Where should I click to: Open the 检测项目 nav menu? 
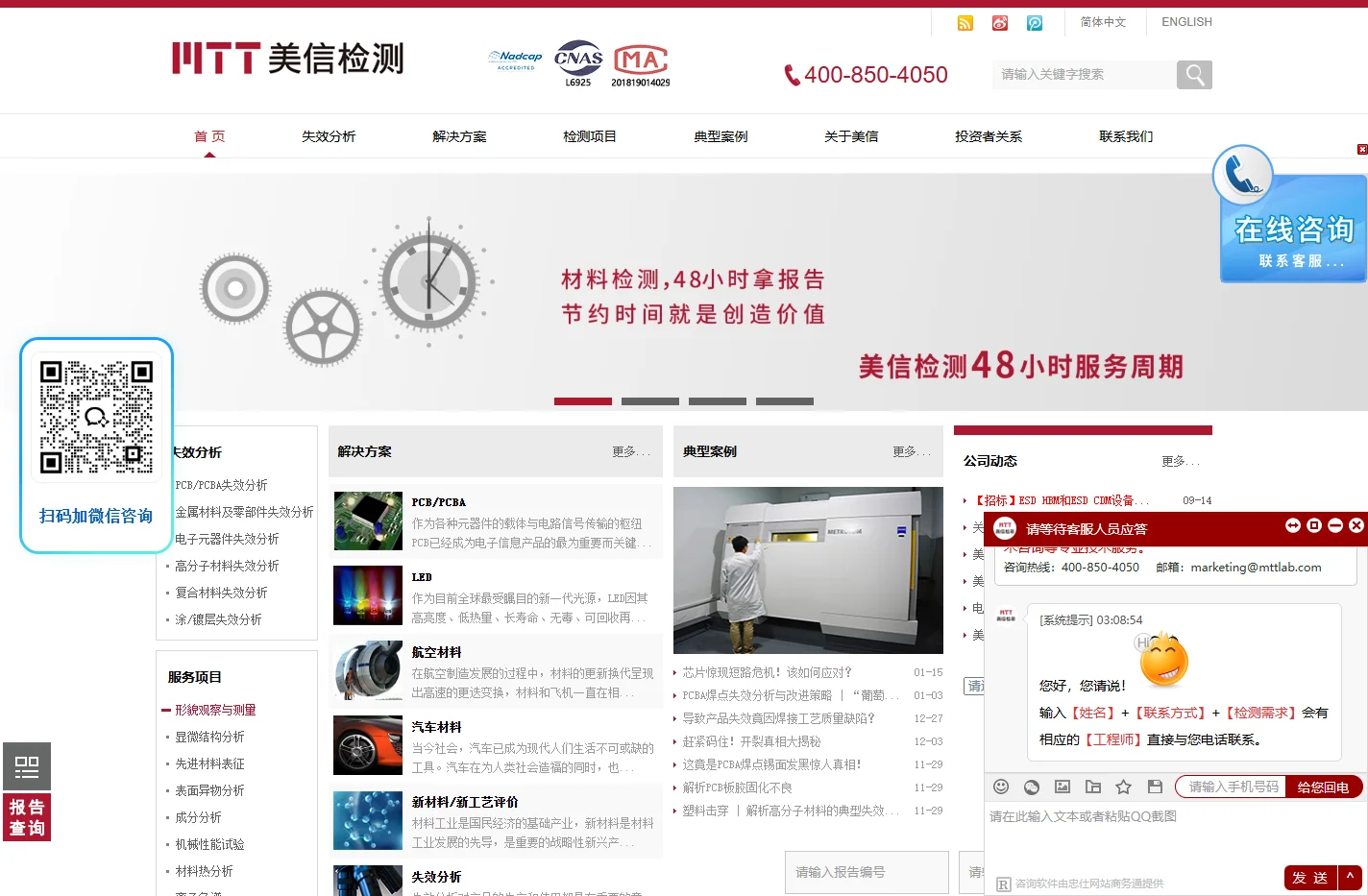590,136
